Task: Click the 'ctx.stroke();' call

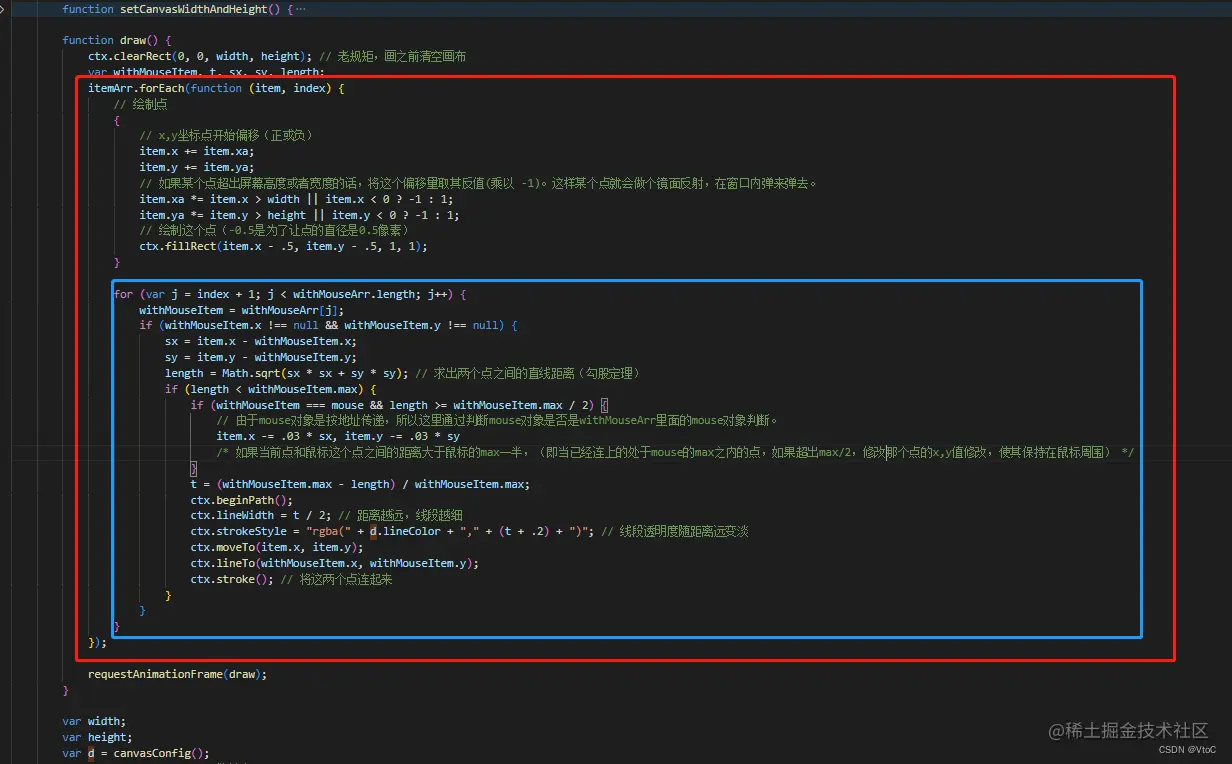Action: pyautogui.click(x=232, y=579)
